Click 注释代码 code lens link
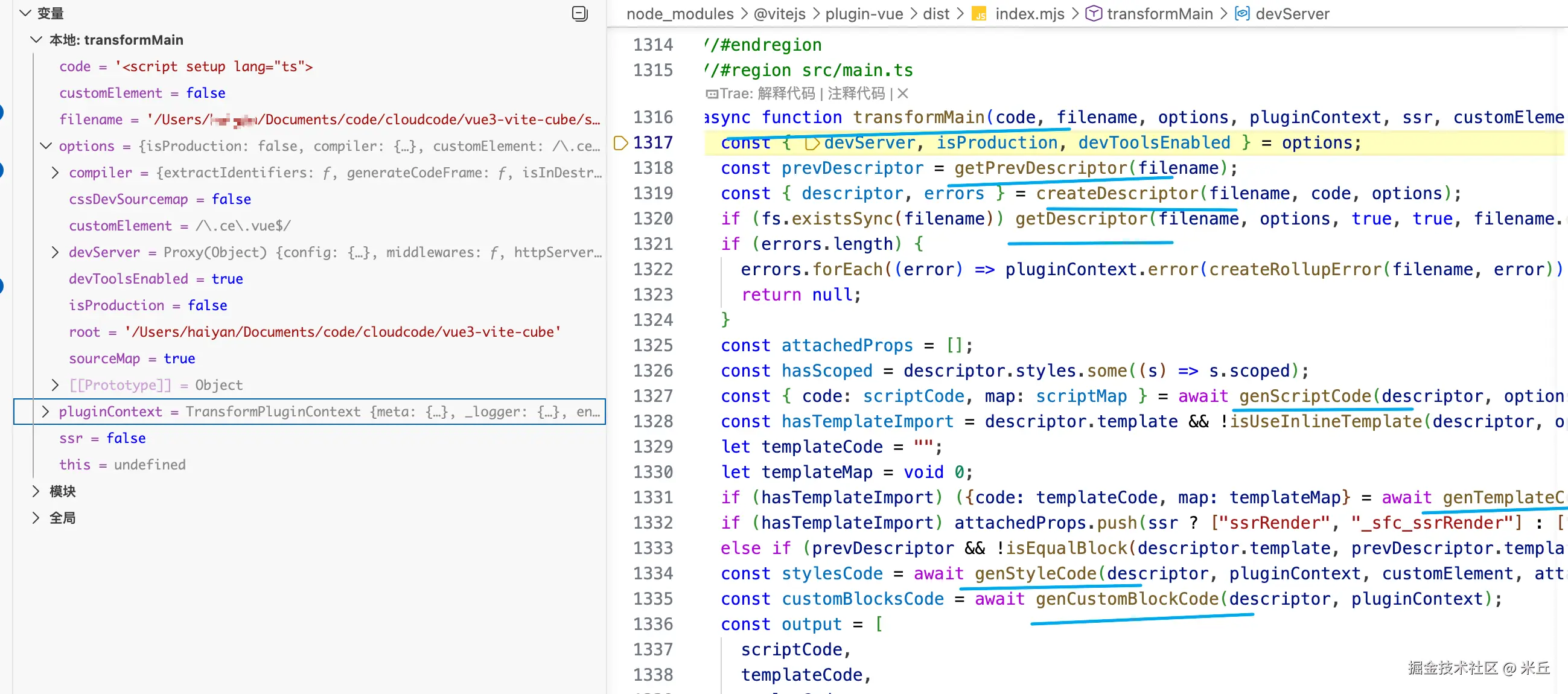This screenshot has height=694, width=1568. 856,93
